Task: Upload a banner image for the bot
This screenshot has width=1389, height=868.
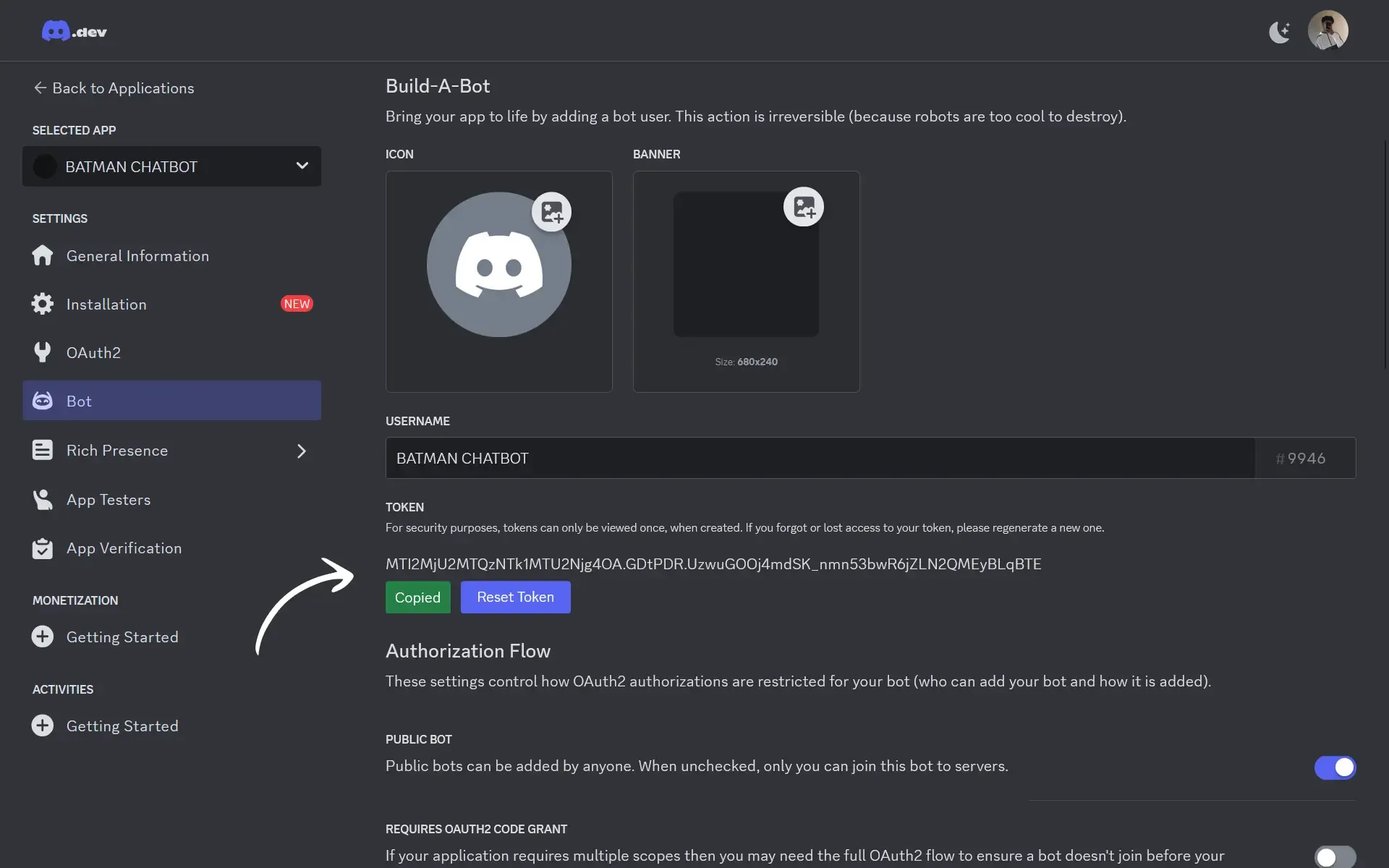Action: [x=803, y=206]
